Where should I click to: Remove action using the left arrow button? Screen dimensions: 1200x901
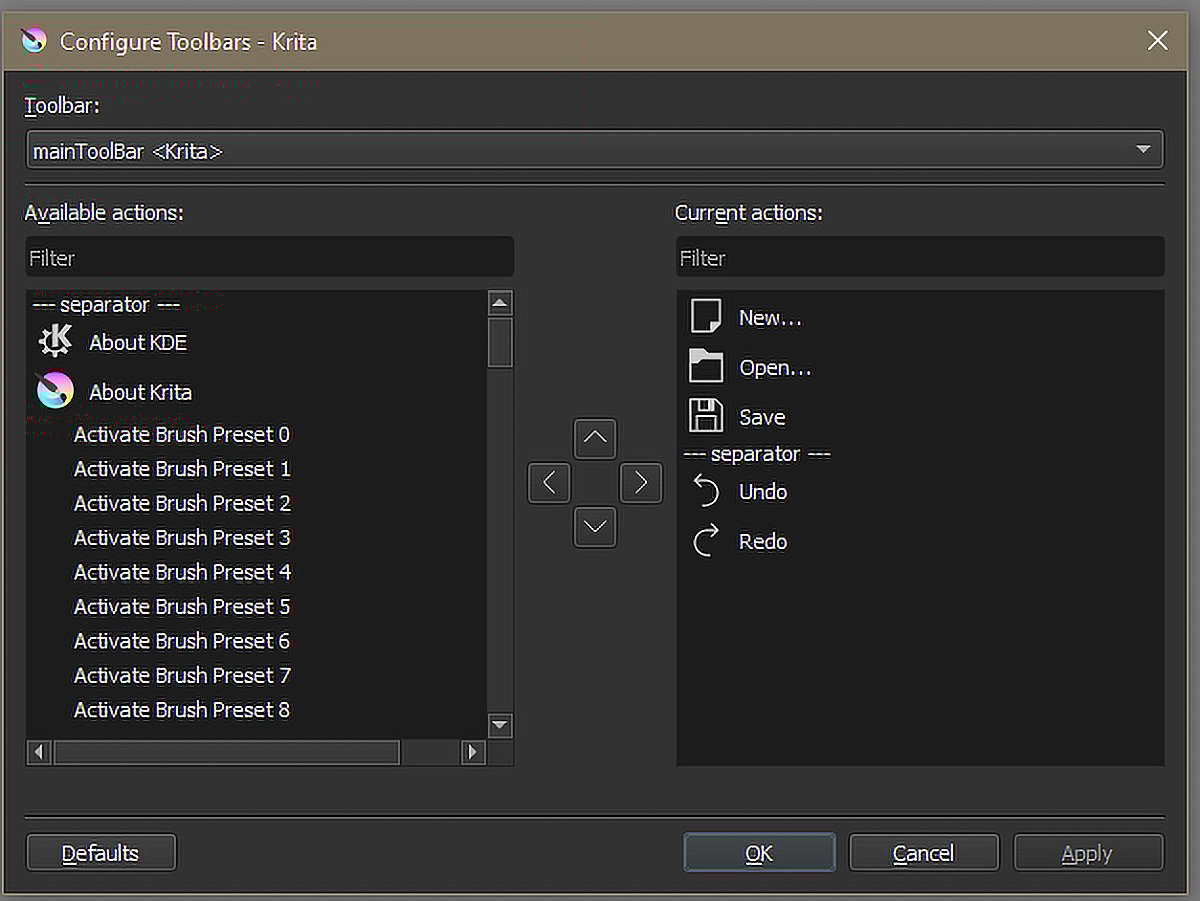(x=549, y=483)
